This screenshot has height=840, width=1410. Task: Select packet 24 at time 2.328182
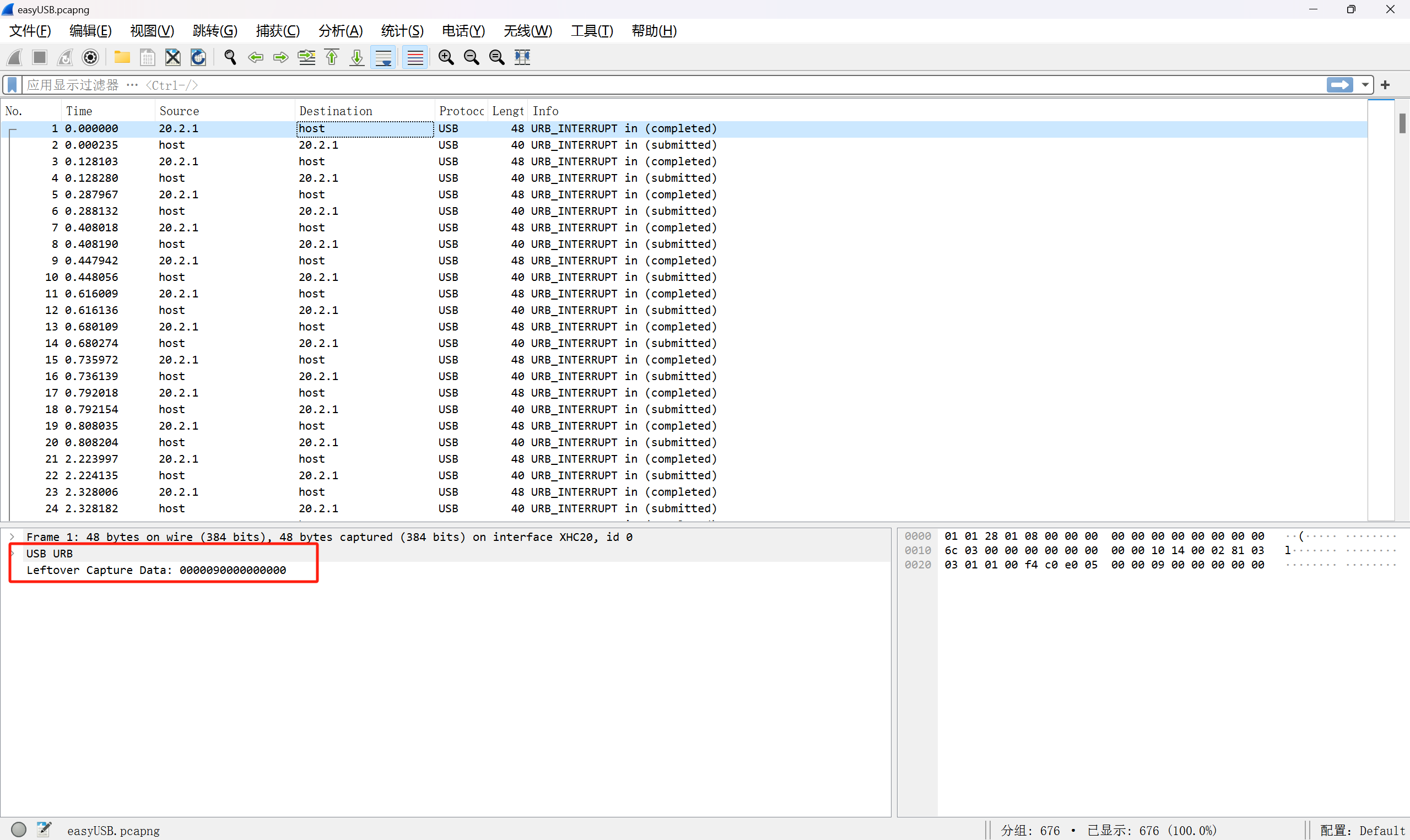[x=685, y=508]
